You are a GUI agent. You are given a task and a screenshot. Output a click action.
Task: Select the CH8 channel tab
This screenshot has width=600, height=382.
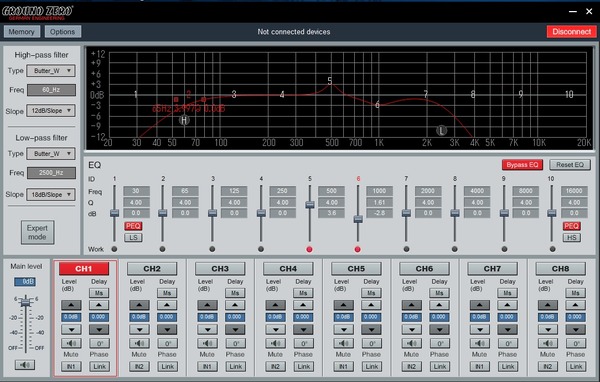click(x=561, y=269)
